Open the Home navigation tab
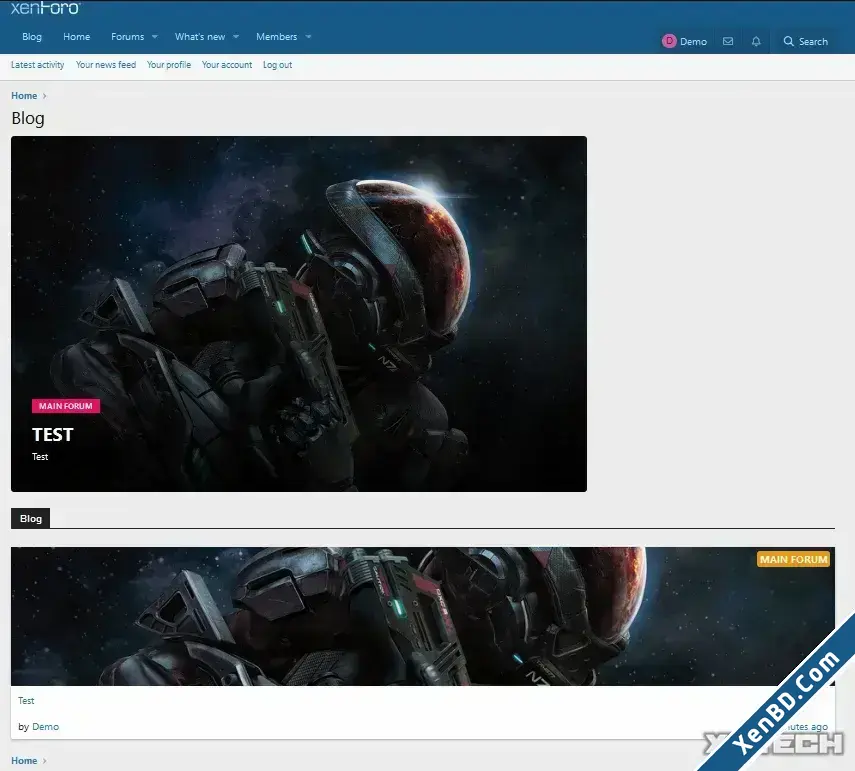This screenshot has width=855, height=771. pyautogui.click(x=76, y=37)
